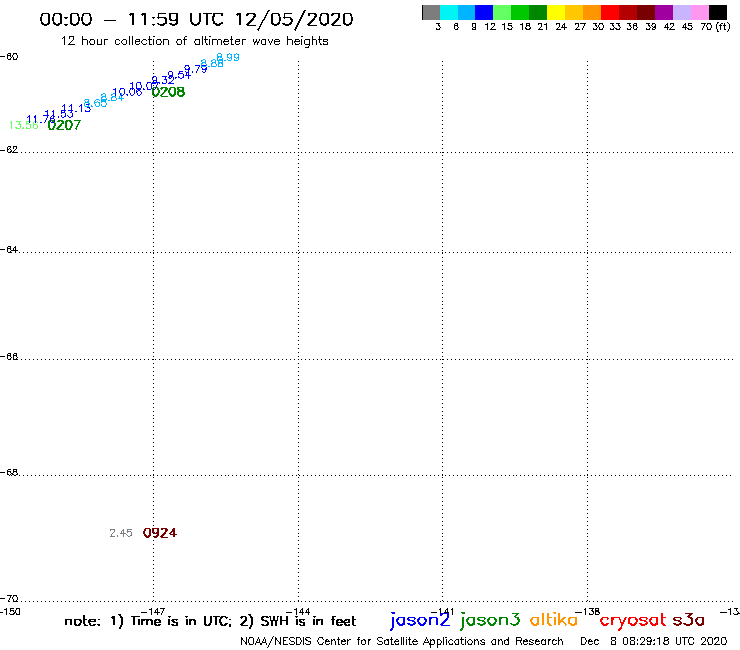Click the subtitle '12 hour collection of altimeter wave heights'
This screenshot has width=740, height=650.
point(194,41)
